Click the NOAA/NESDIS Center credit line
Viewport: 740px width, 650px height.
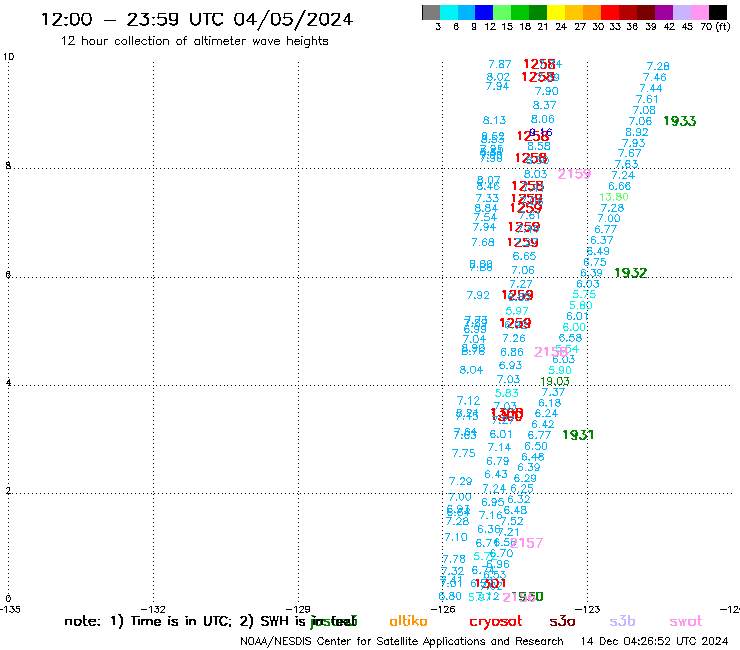coord(402,642)
